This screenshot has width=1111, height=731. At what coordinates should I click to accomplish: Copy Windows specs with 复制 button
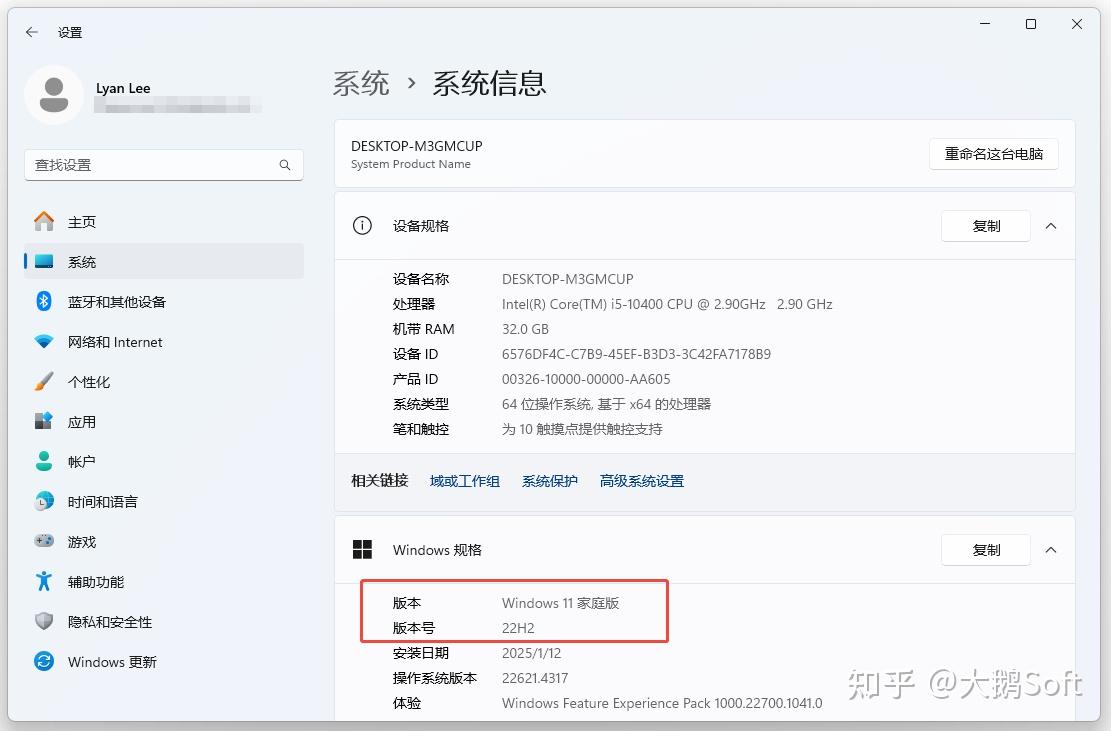[x=986, y=550]
